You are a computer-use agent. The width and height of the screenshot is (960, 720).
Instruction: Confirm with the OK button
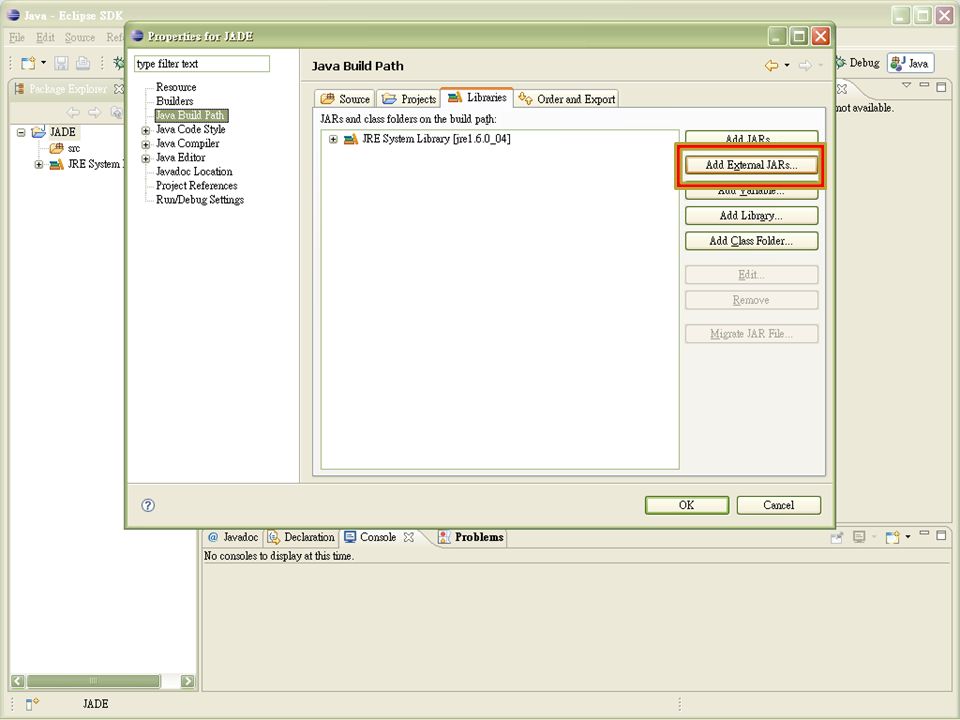point(686,505)
